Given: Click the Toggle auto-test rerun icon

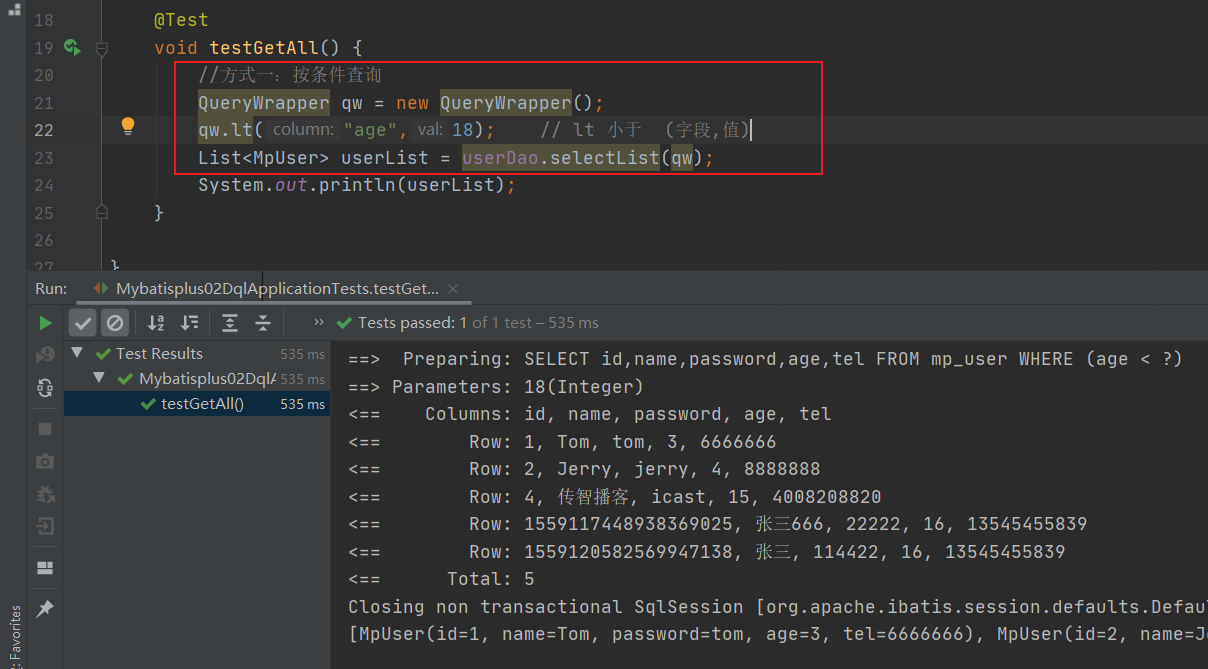Looking at the screenshot, I should click(45, 388).
